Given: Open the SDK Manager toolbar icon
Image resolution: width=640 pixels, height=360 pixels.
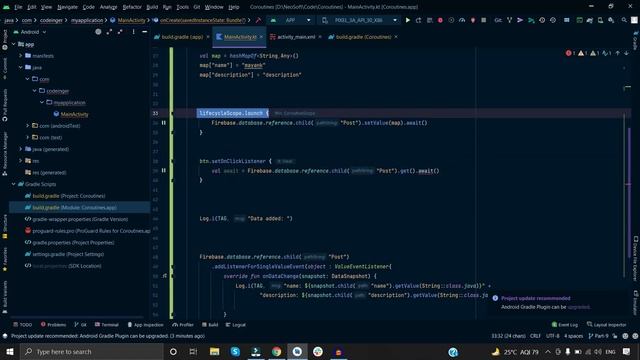Looking at the screenshot, I should [x=611, y=20].
